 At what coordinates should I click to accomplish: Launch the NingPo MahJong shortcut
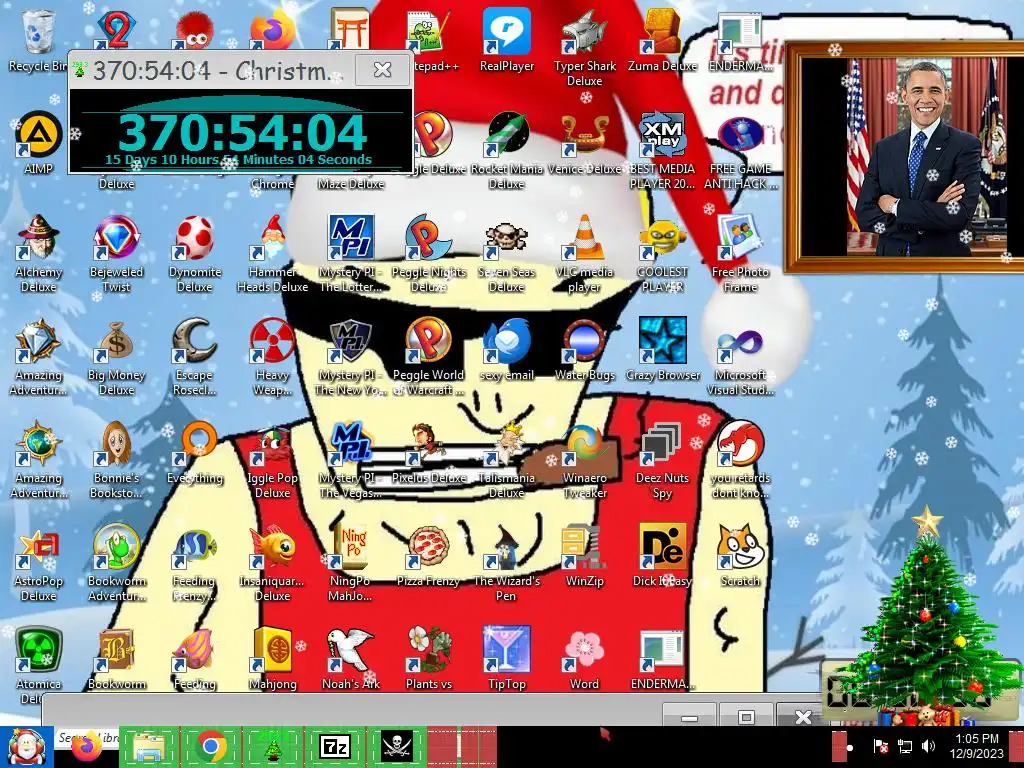(x=351, y=563)
